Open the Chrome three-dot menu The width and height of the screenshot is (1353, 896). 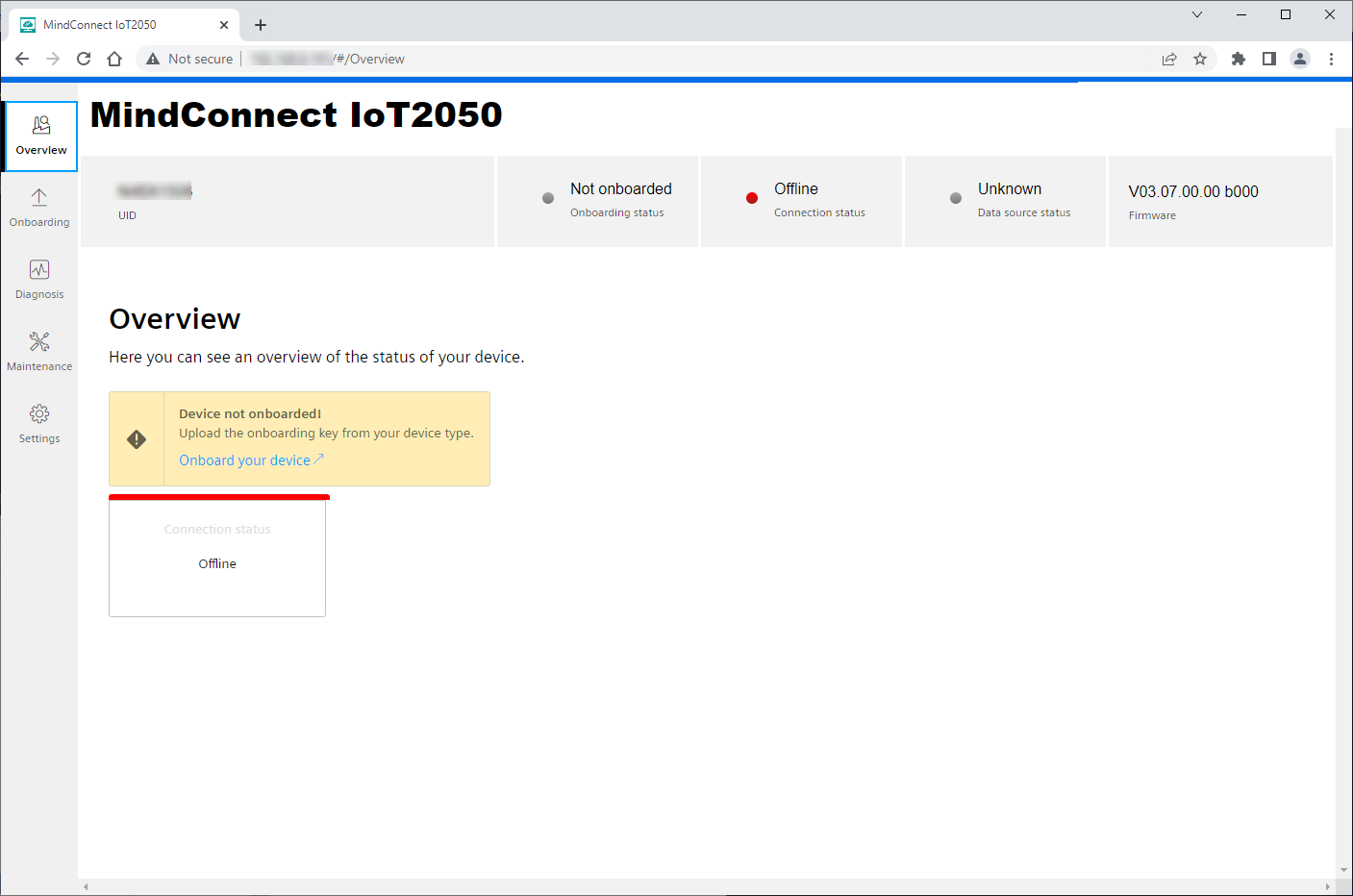coord(1331,59)
